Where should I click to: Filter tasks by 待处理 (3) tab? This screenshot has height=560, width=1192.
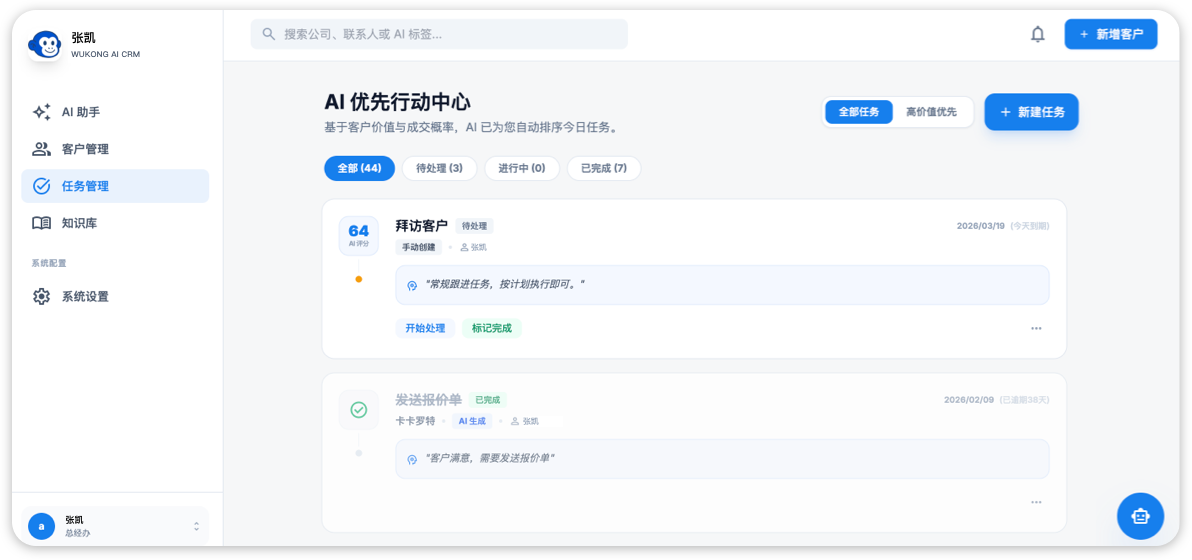pyautogui.click(x=439, y=168)
